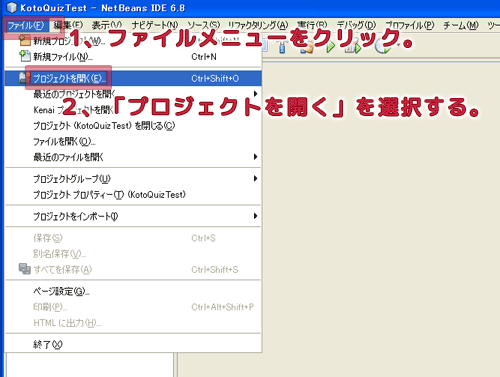Screen dimensions: 500x377
Task: Open the 実行(R) menu
Action: click(312, 25)
